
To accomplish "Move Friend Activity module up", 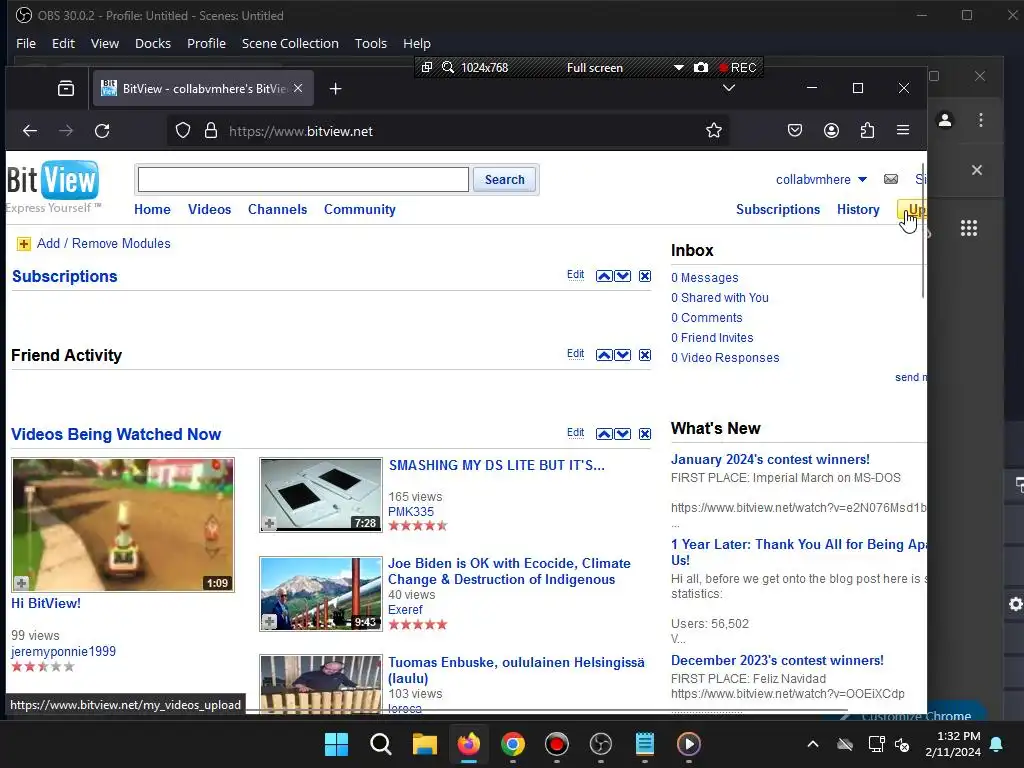I will (604, 355).
